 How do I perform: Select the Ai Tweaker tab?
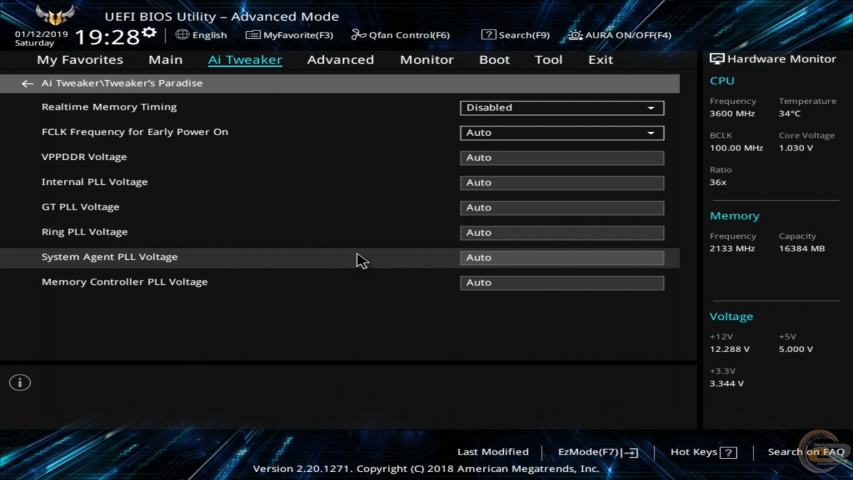245,60
